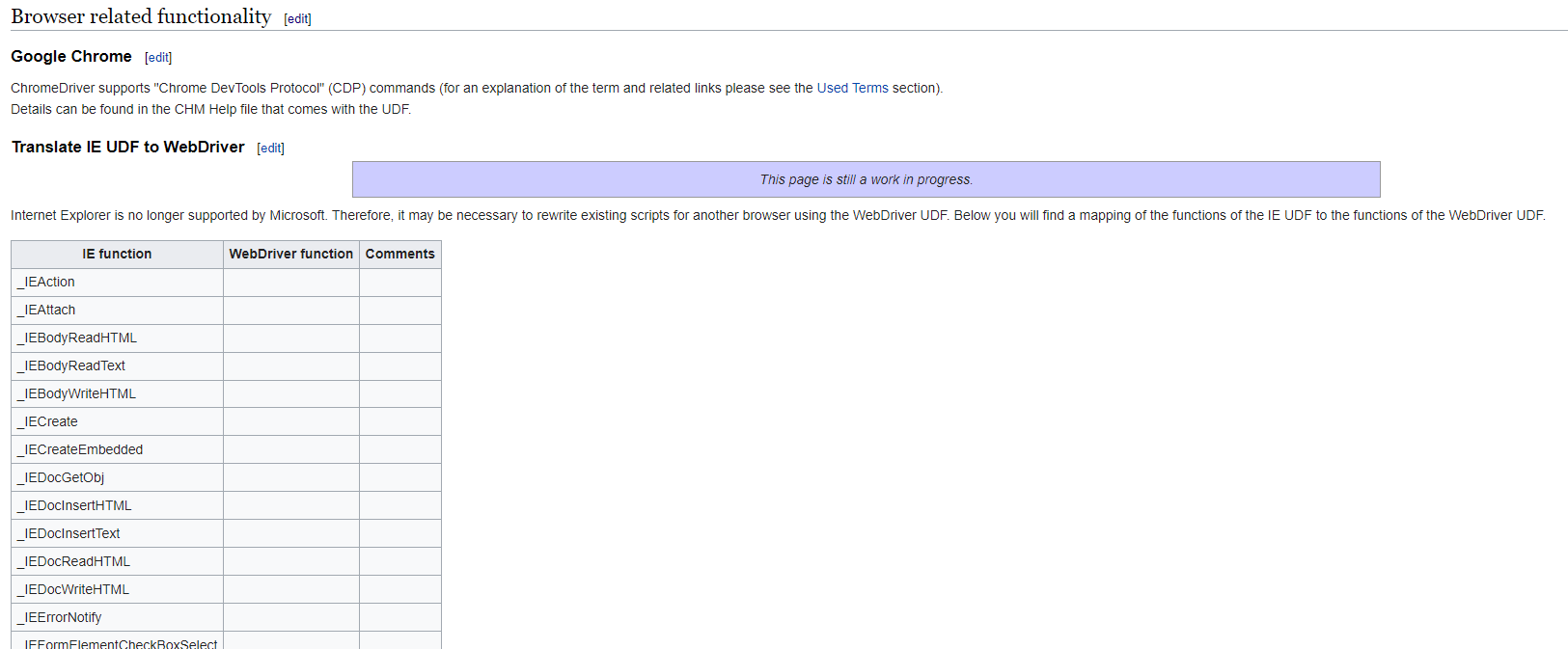Click the _IEDocInsertText table cell

tap(117, 534)
